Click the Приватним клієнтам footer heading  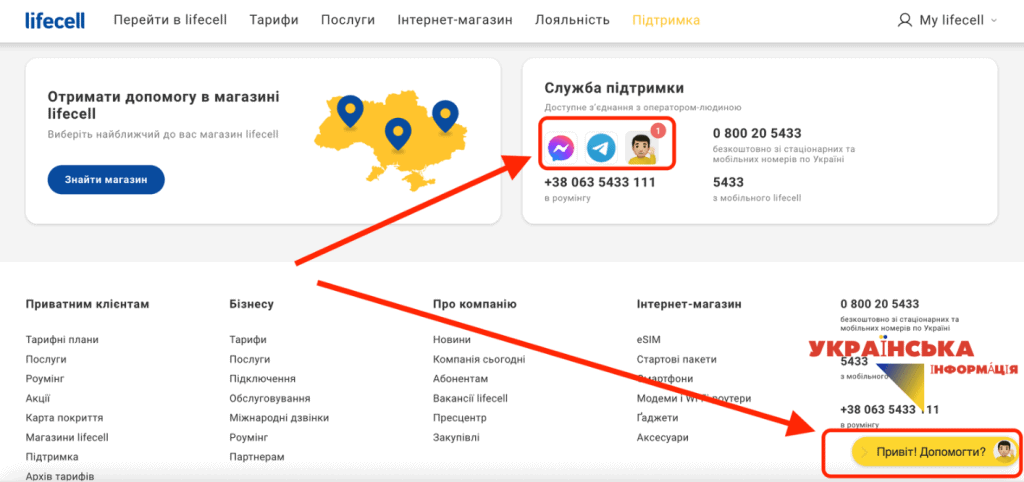pyautogui.click(x=88, y=304)
